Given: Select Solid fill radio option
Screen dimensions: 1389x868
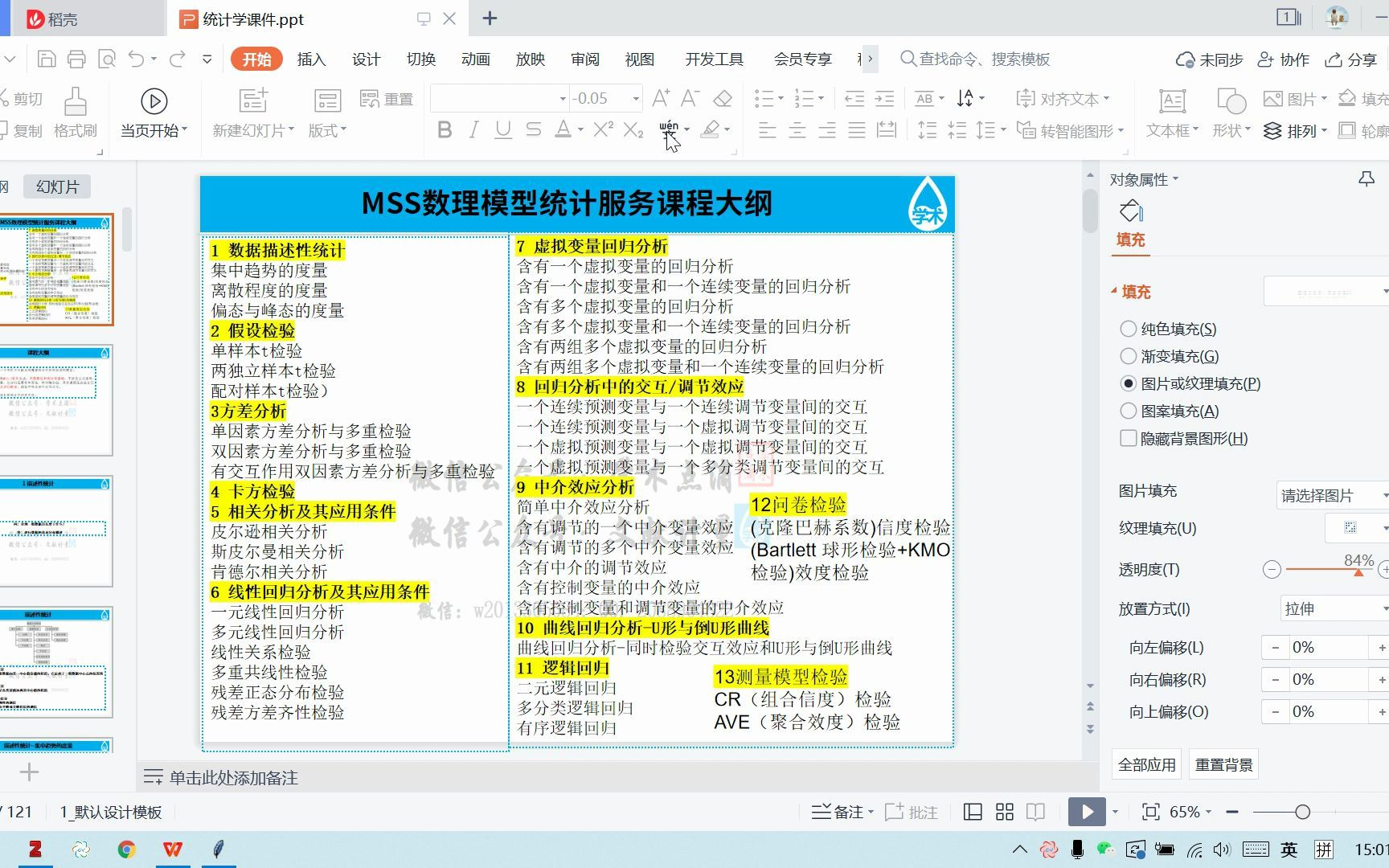Looking at the screenshot, I should 1129,329.
